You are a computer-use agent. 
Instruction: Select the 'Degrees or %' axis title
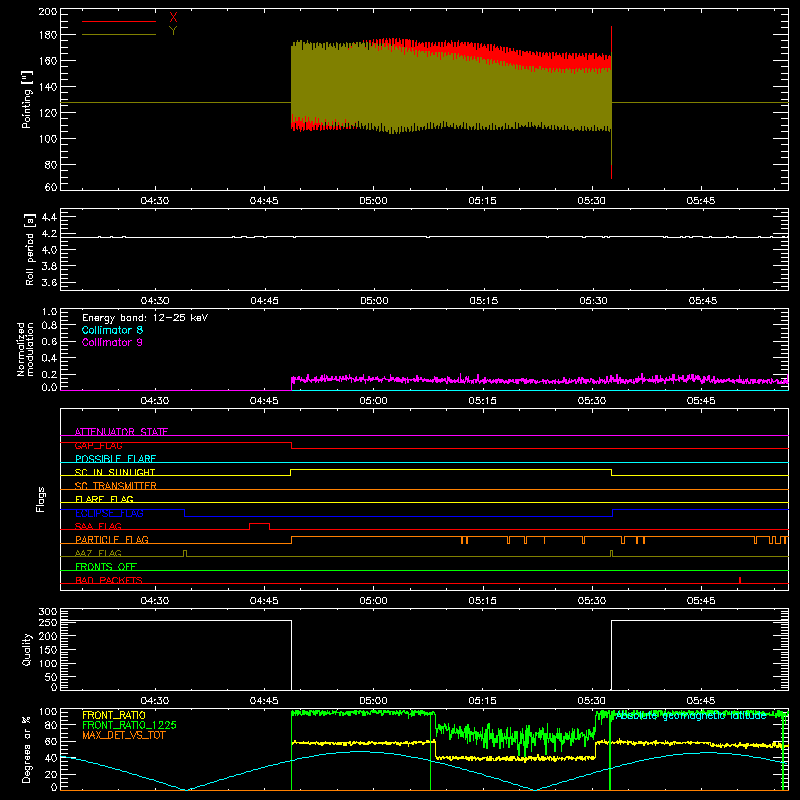click(27, 749)
